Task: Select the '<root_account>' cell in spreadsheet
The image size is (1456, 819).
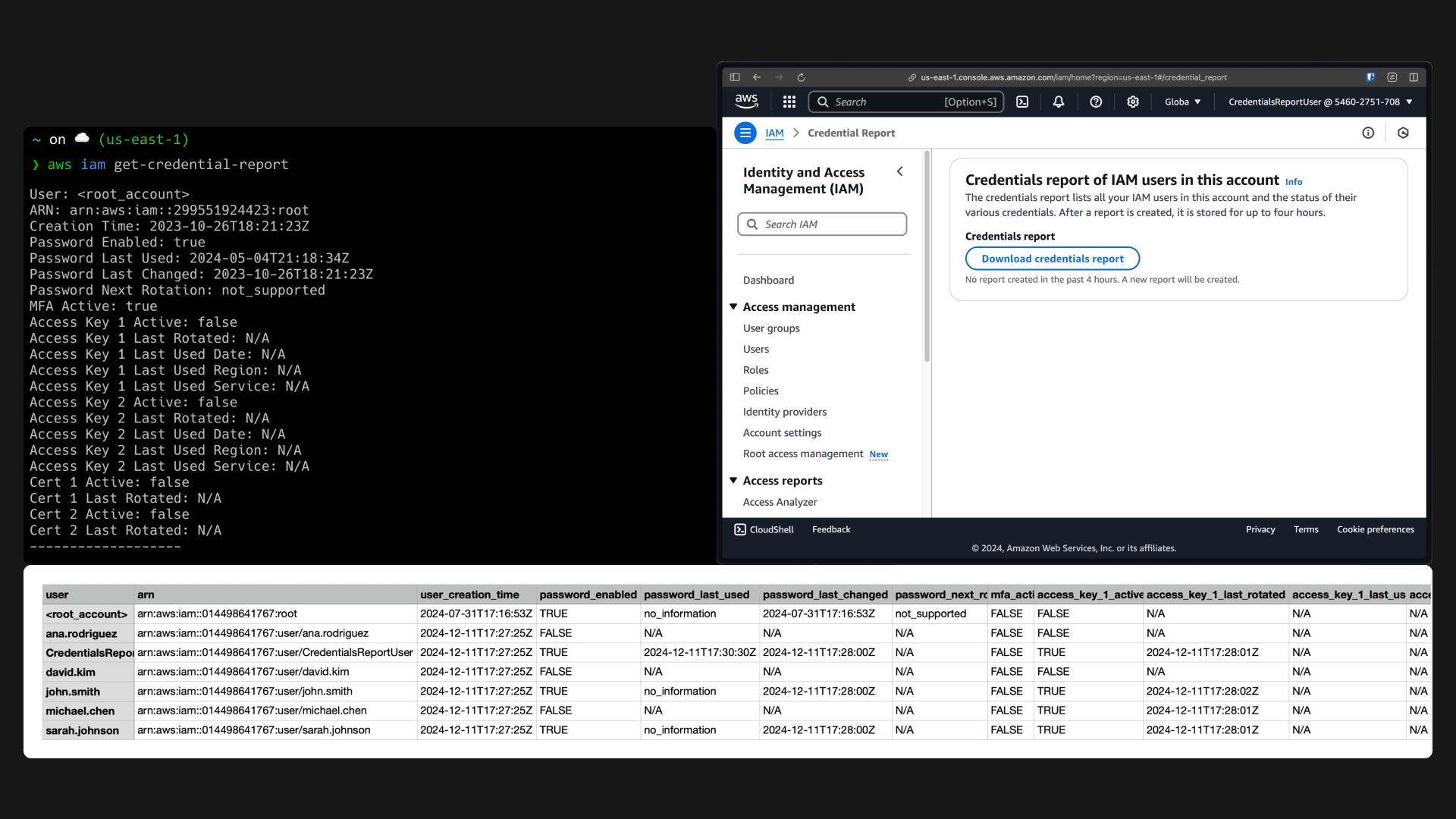Action: [89, 613]
